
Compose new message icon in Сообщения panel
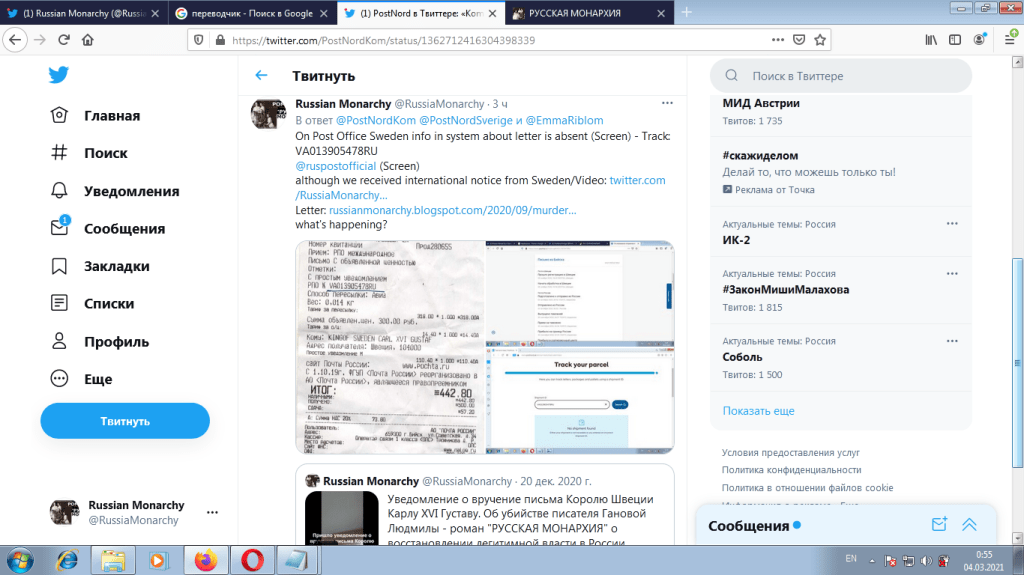[x=938, y=525]
